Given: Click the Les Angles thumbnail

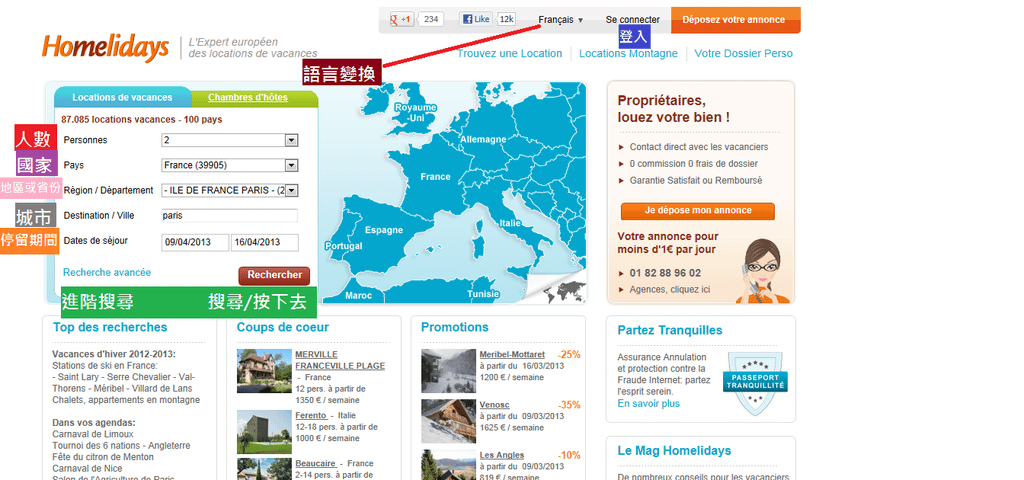Looking at the screenshot, I should [449, 464].
